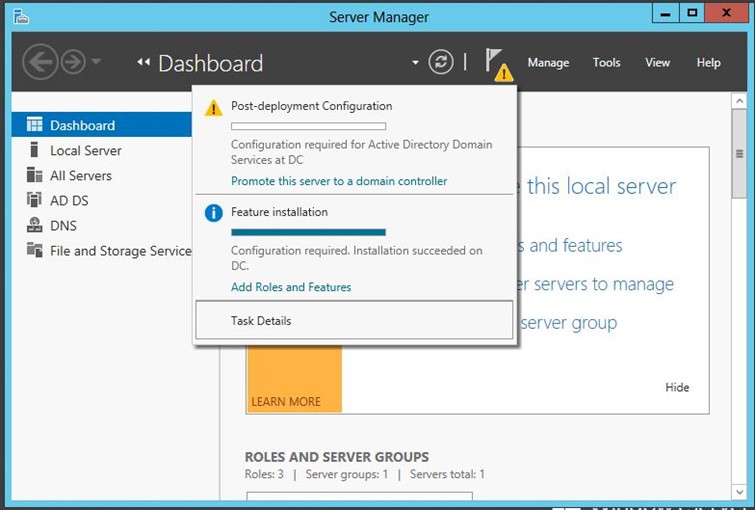Click 'Servers total: 1' text
The width and height of the screenshot is (755, 510).
[x=447, y=474]
